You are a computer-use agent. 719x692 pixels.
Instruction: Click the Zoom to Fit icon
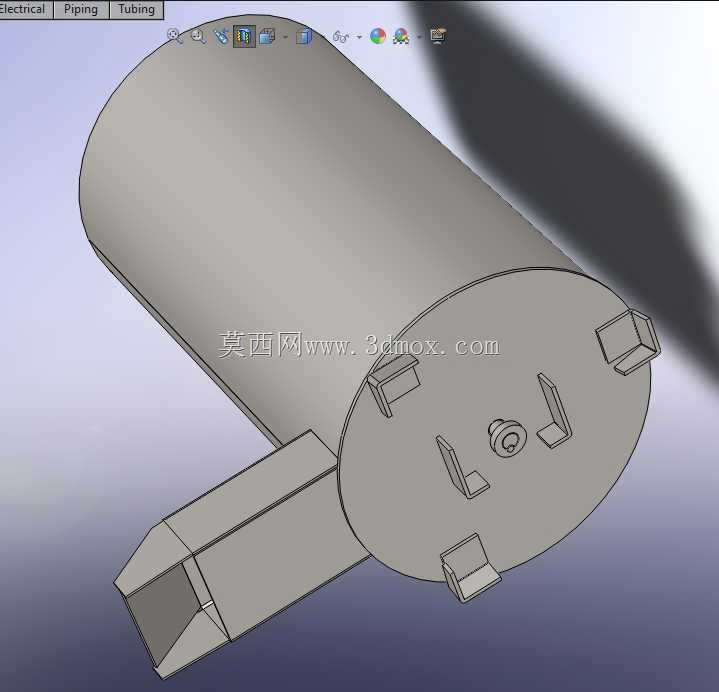pos(174,36)
